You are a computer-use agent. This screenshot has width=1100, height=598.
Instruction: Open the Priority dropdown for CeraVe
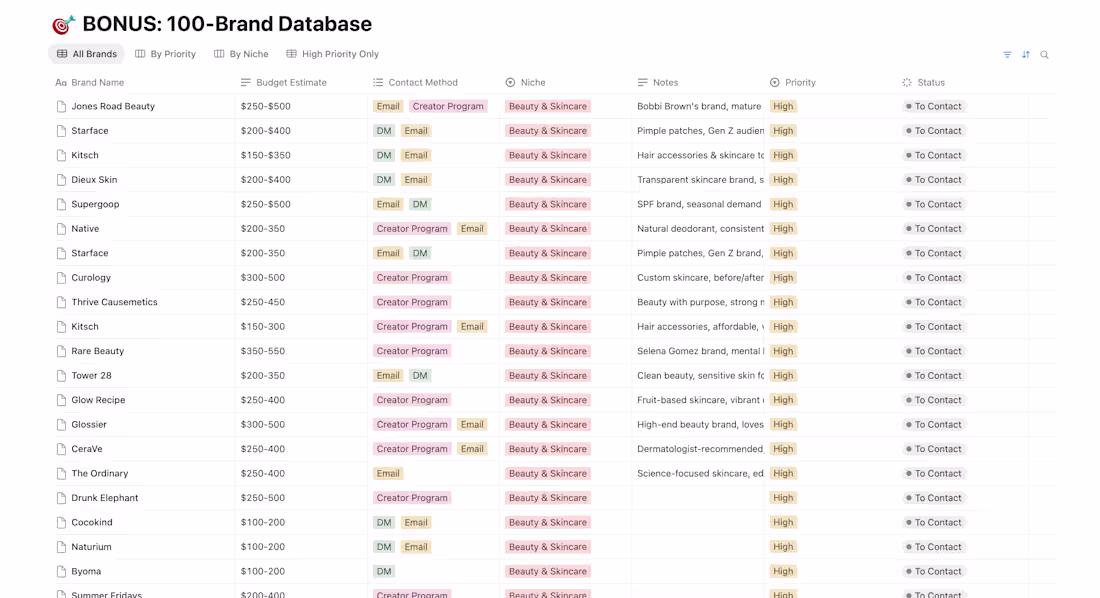pyautogui.click(x=783, y=448)
